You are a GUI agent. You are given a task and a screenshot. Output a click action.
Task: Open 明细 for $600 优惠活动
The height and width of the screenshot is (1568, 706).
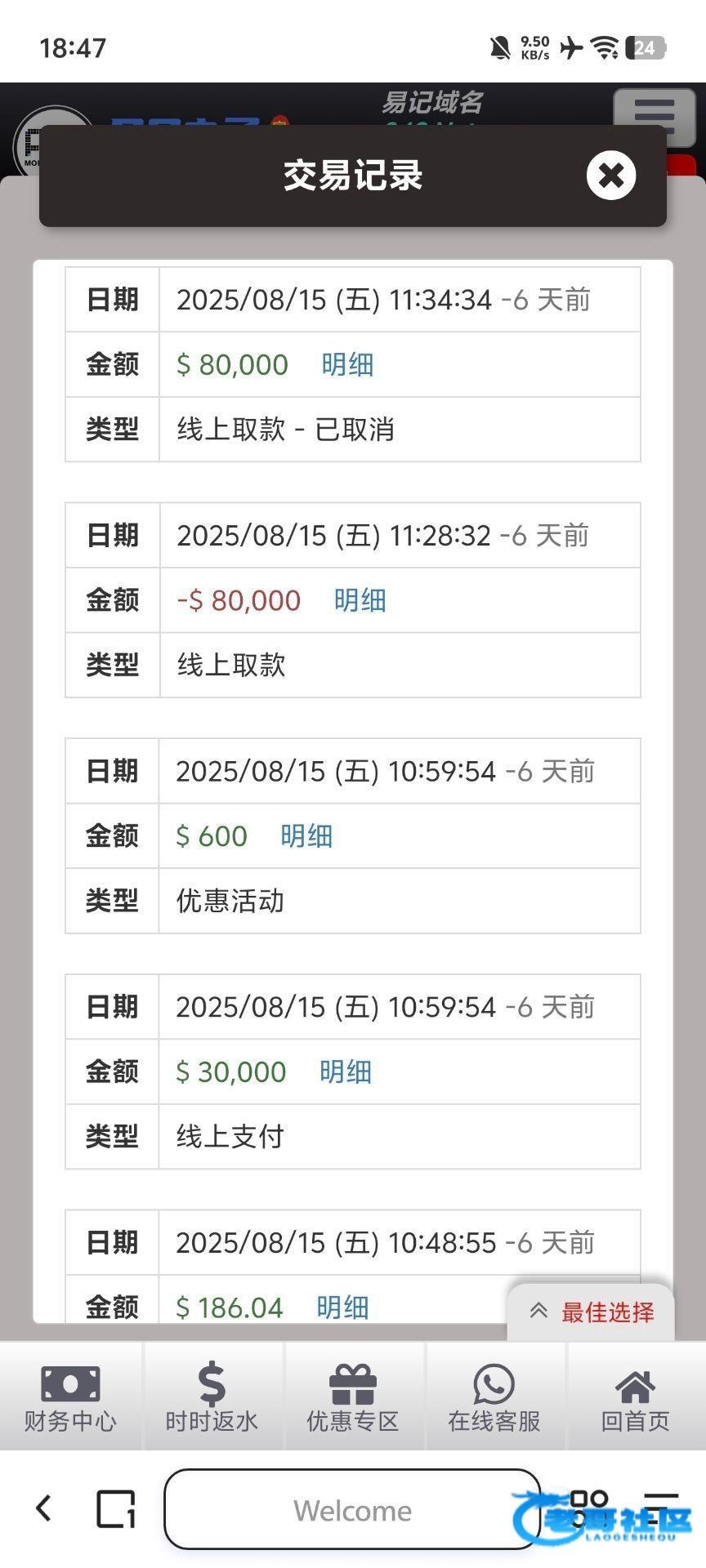click(306, 836)
